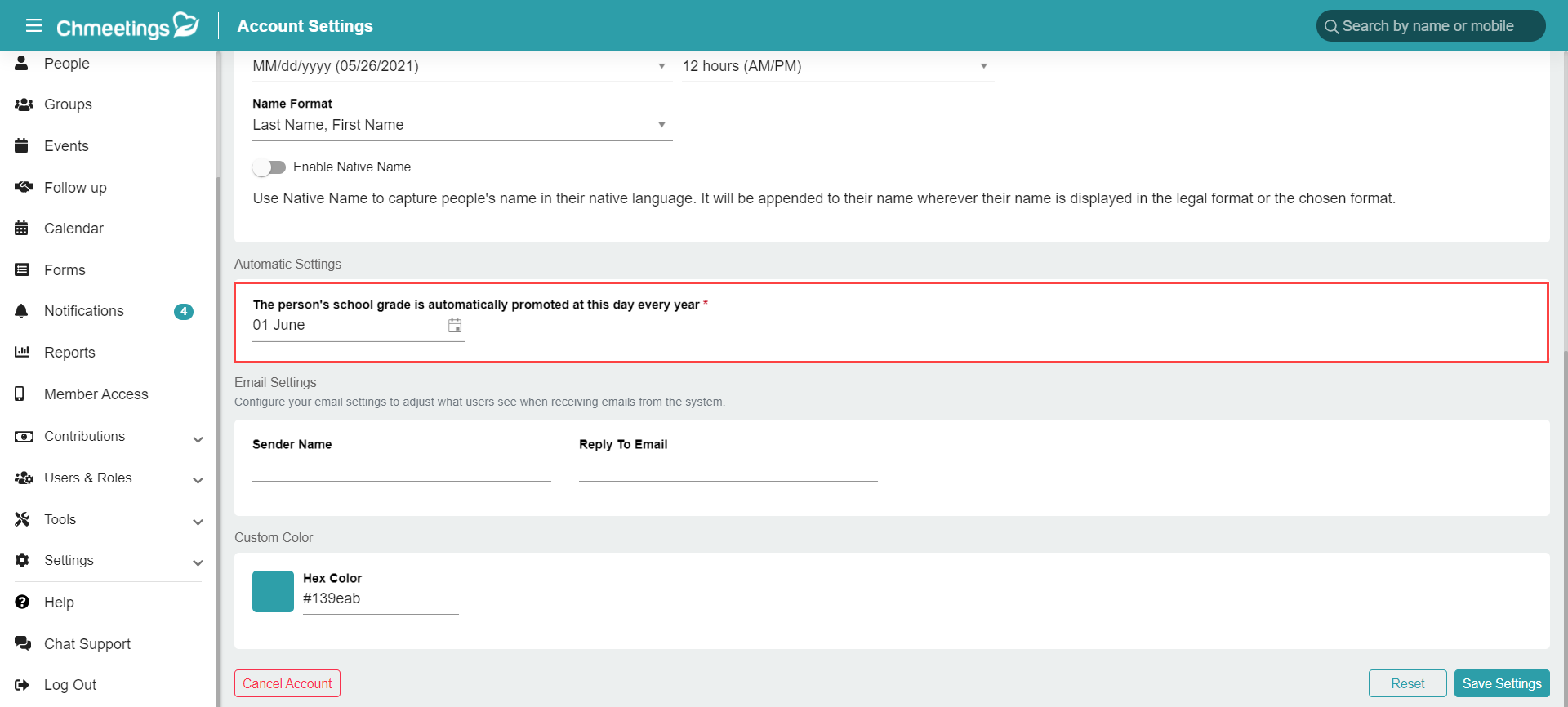The height and width of the screenshot is (707, 1568).
Task: Expand the Contributions submenu chevron
Action: coord(198,439)
